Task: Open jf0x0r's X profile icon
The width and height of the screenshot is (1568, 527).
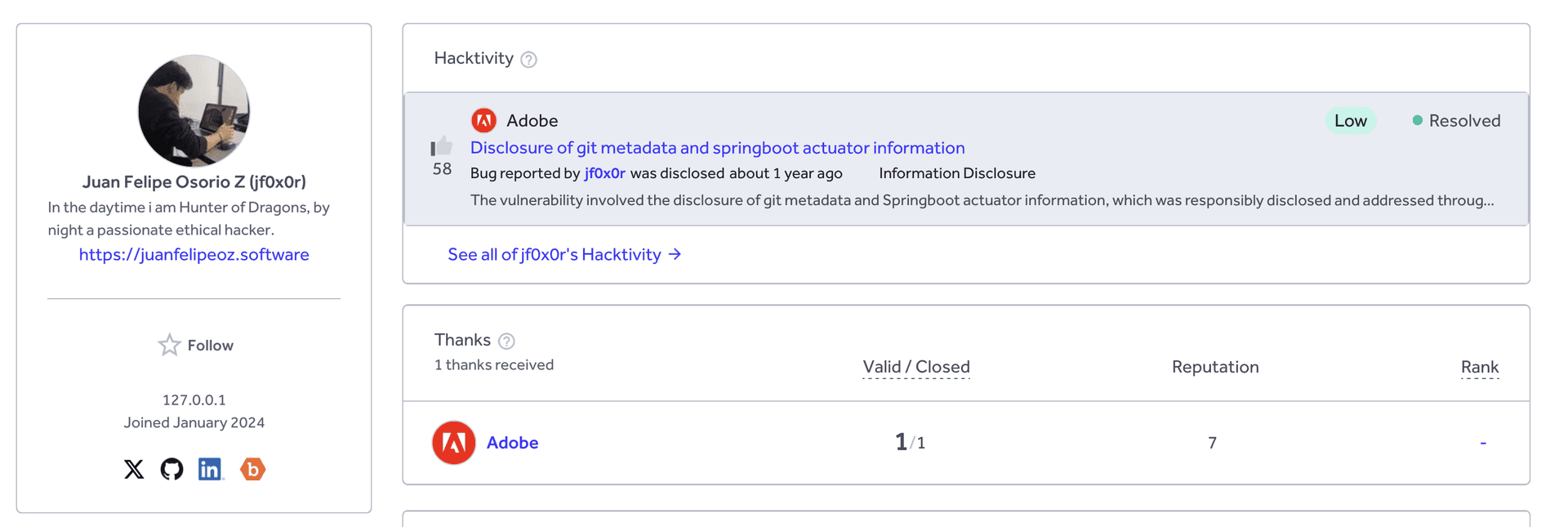Action: click(135, 469)
